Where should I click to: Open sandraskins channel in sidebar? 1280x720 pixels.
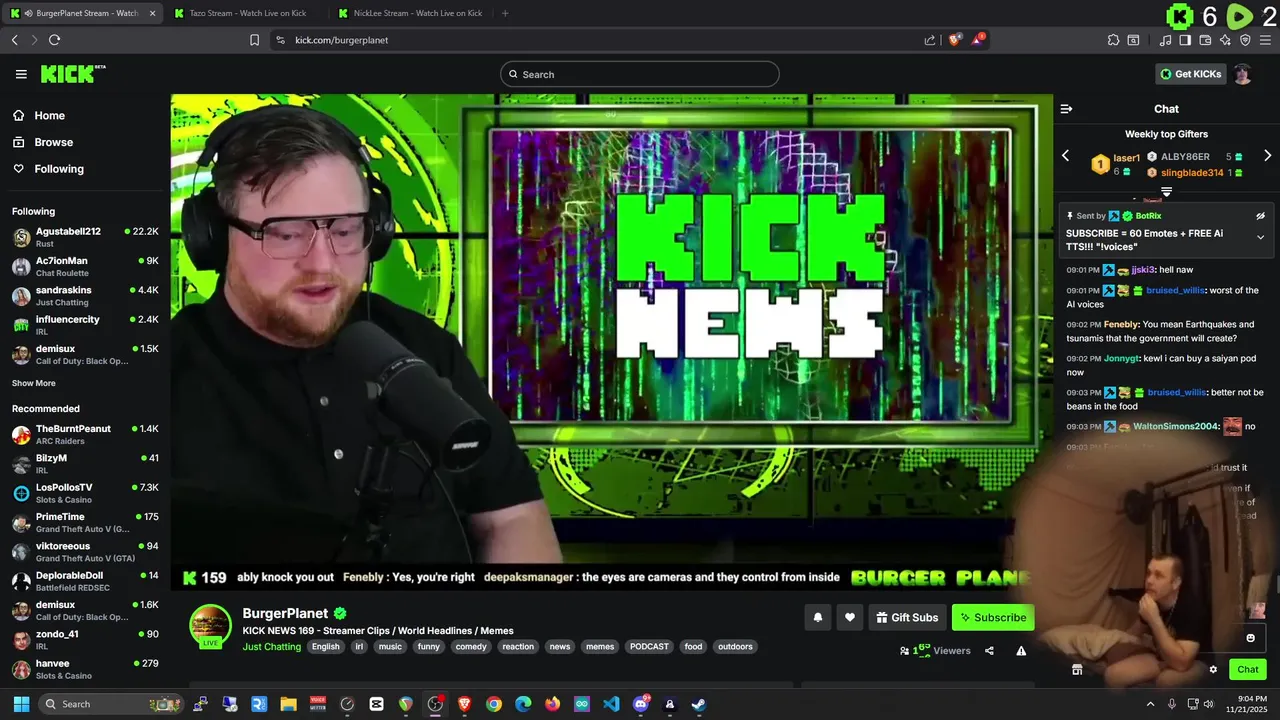point(85,296)
